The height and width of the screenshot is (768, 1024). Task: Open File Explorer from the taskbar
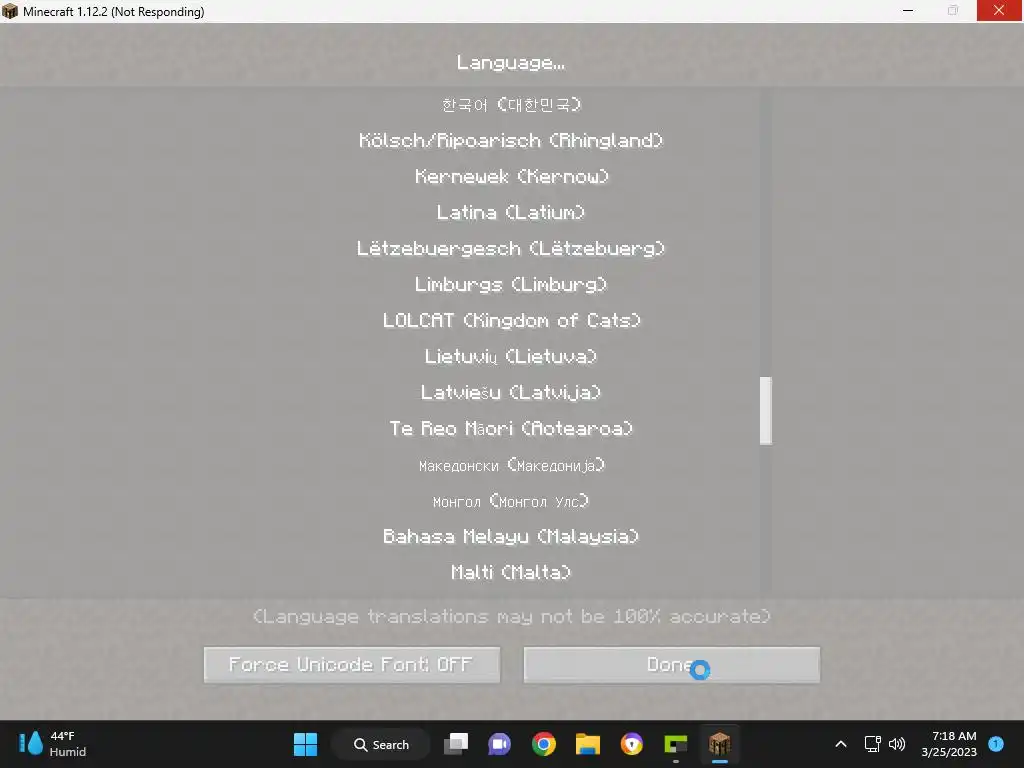tap(588, 744)
